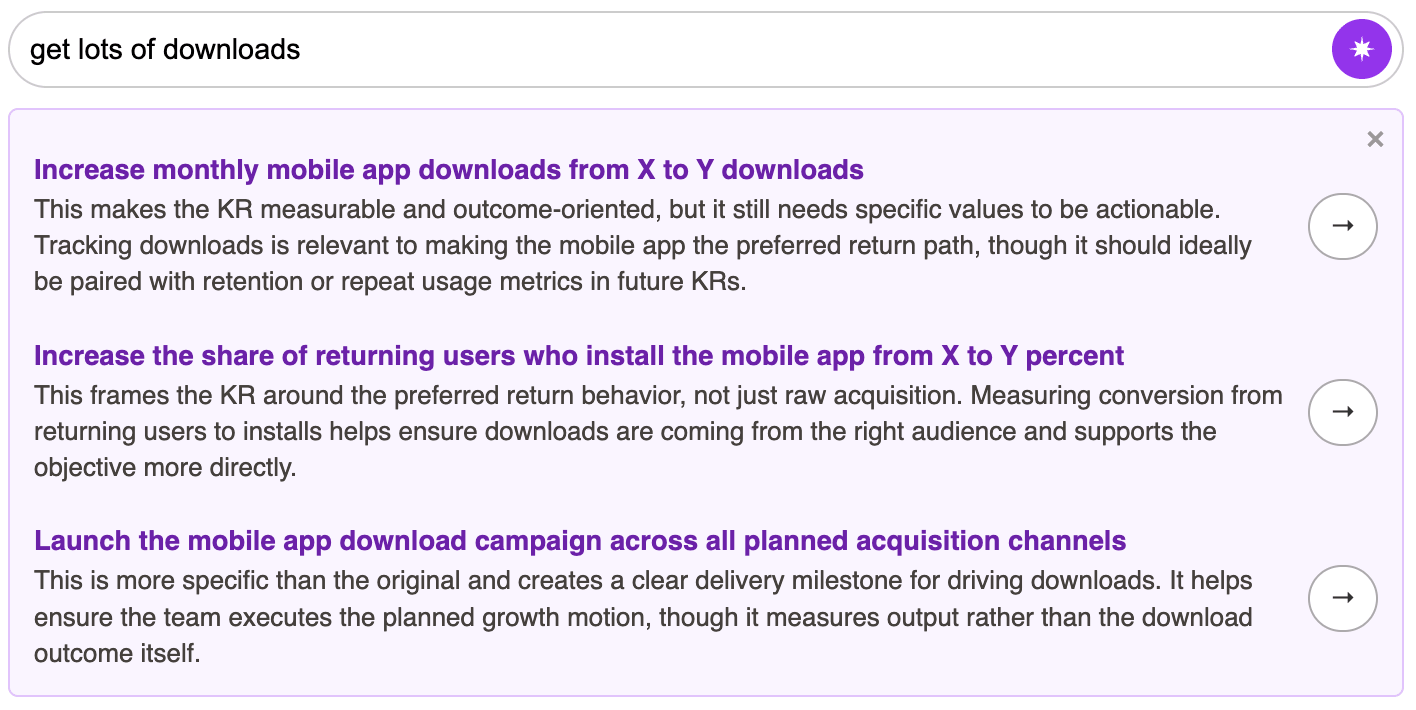Apply the monthly mobile app downloads suggestion arrow
The width and height of the screenshot is (1416, 710).
click(1342, 226)
